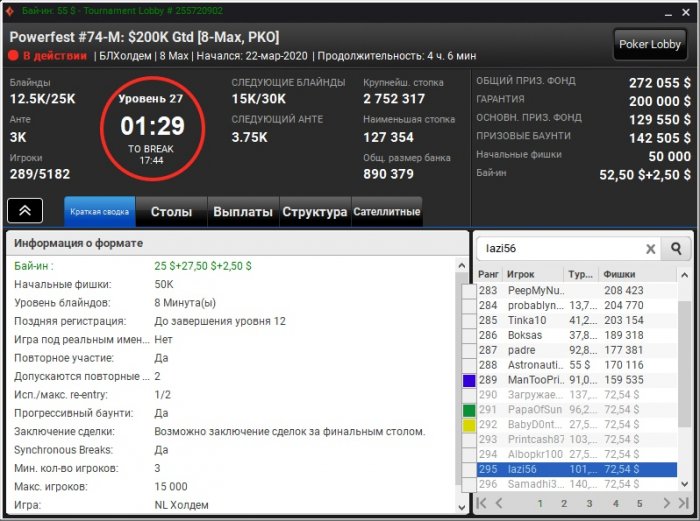Click yellow color tag next to BabyD0nt...
The width and height of the screenshot is (700, 521).
[469, 425]
